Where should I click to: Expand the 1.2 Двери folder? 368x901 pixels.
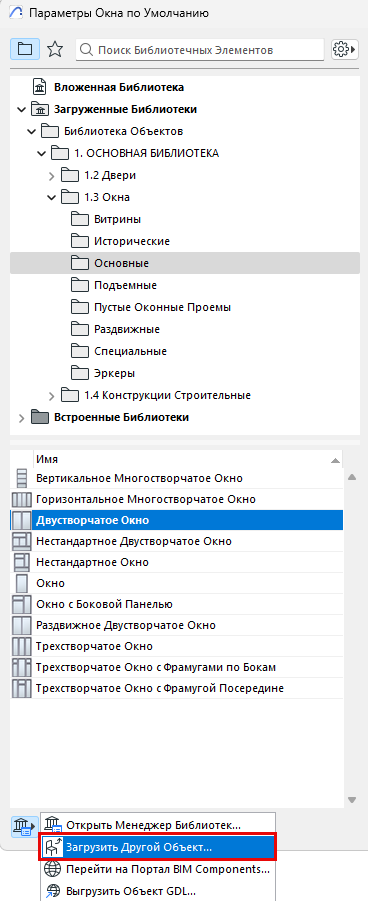(51, 175)
